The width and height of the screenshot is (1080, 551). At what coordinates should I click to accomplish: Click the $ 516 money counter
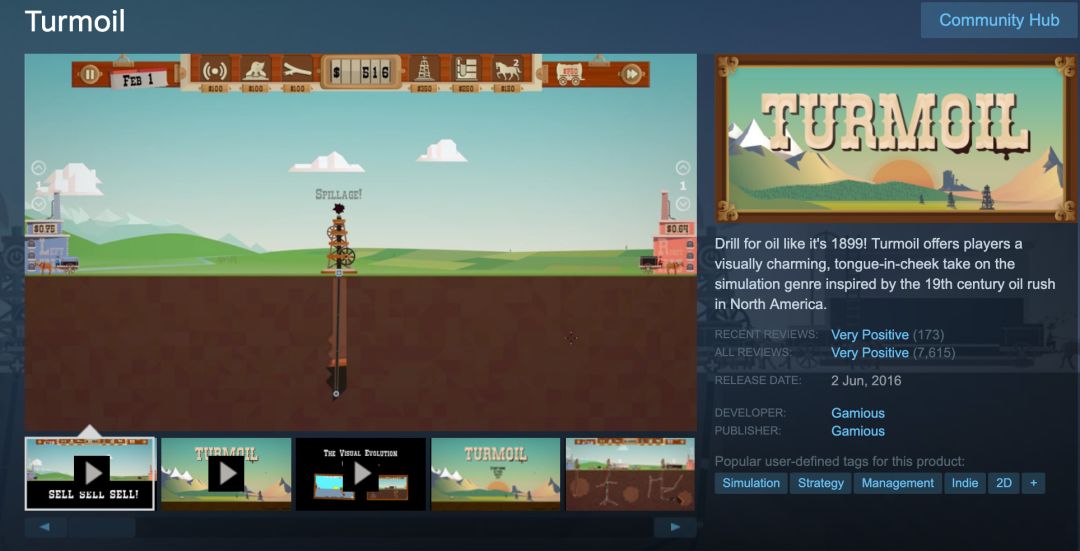click(x=361, y=72)
